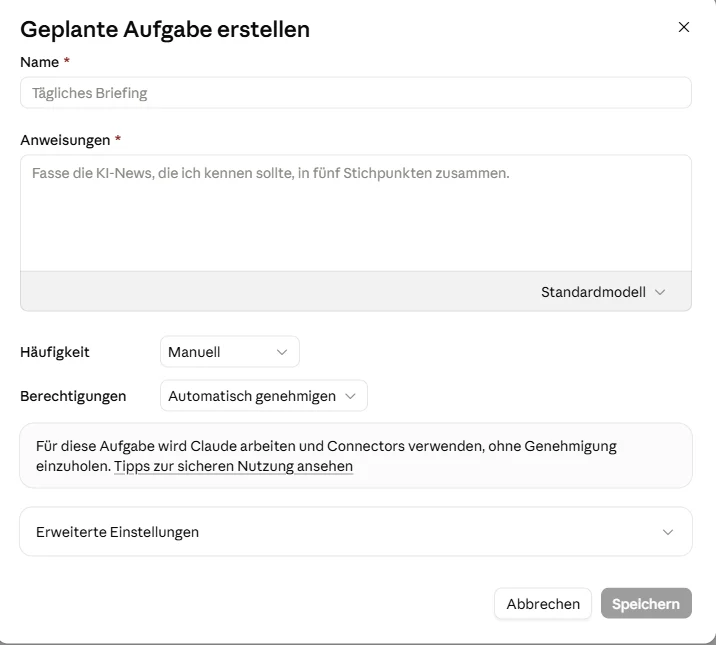Open the Tipps zur sicheren Nutzung ansehen link
The image size is (716, 645).
[x=233, y=466]
